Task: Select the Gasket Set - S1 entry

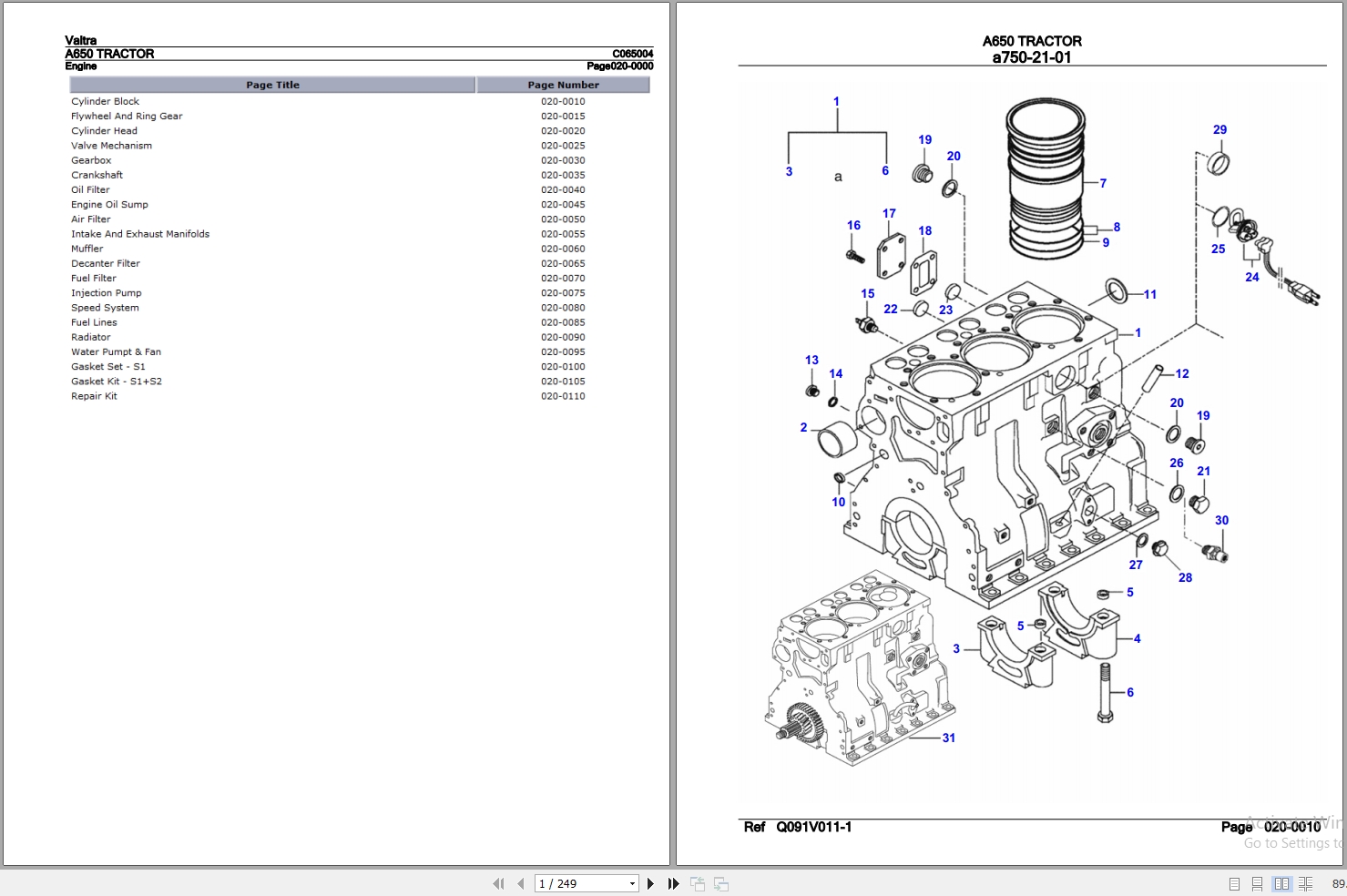Action: coord(108,367)
